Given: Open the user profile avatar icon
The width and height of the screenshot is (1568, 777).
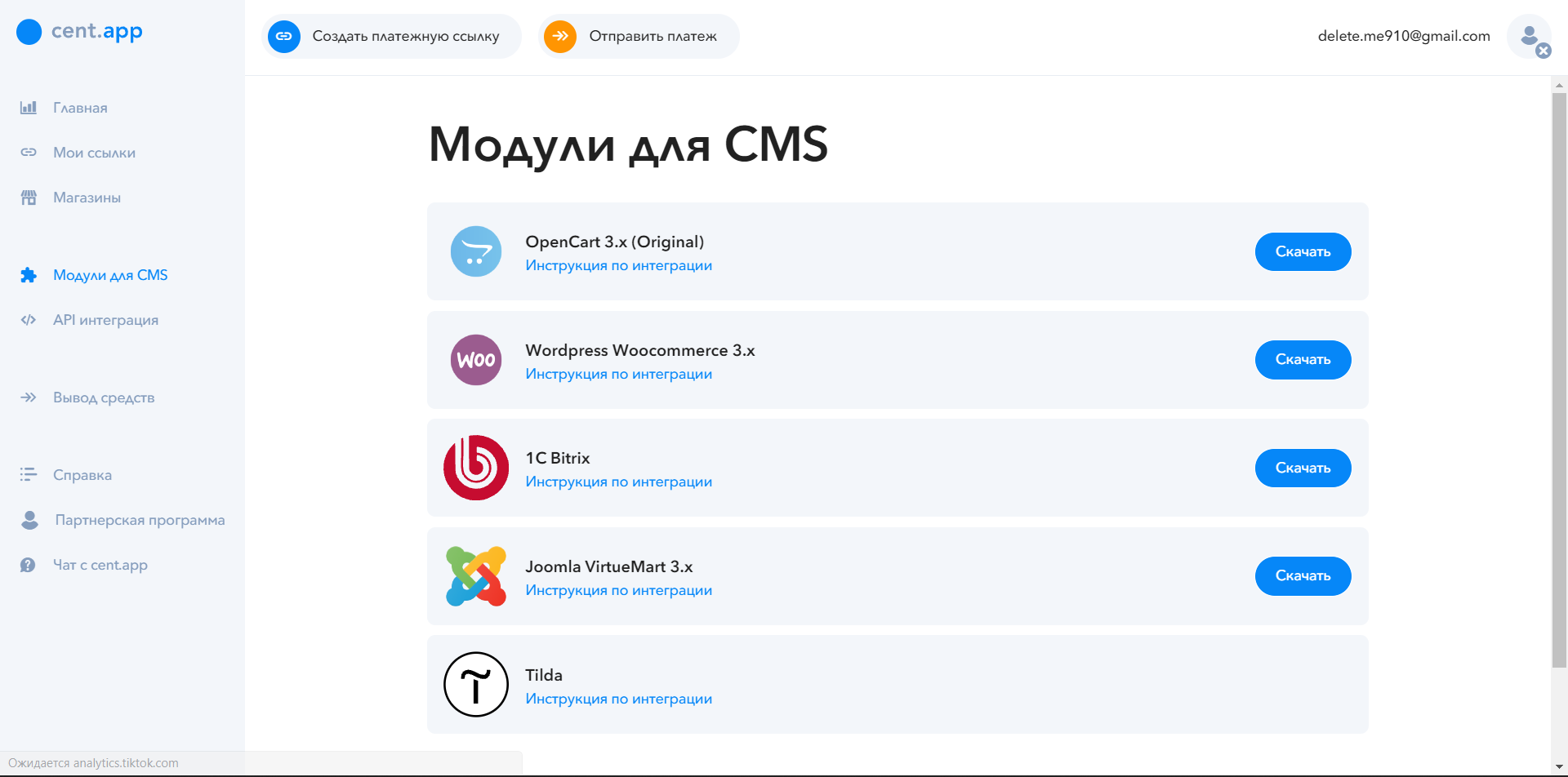Looking at the screenshot, I should coord(1530,36).
